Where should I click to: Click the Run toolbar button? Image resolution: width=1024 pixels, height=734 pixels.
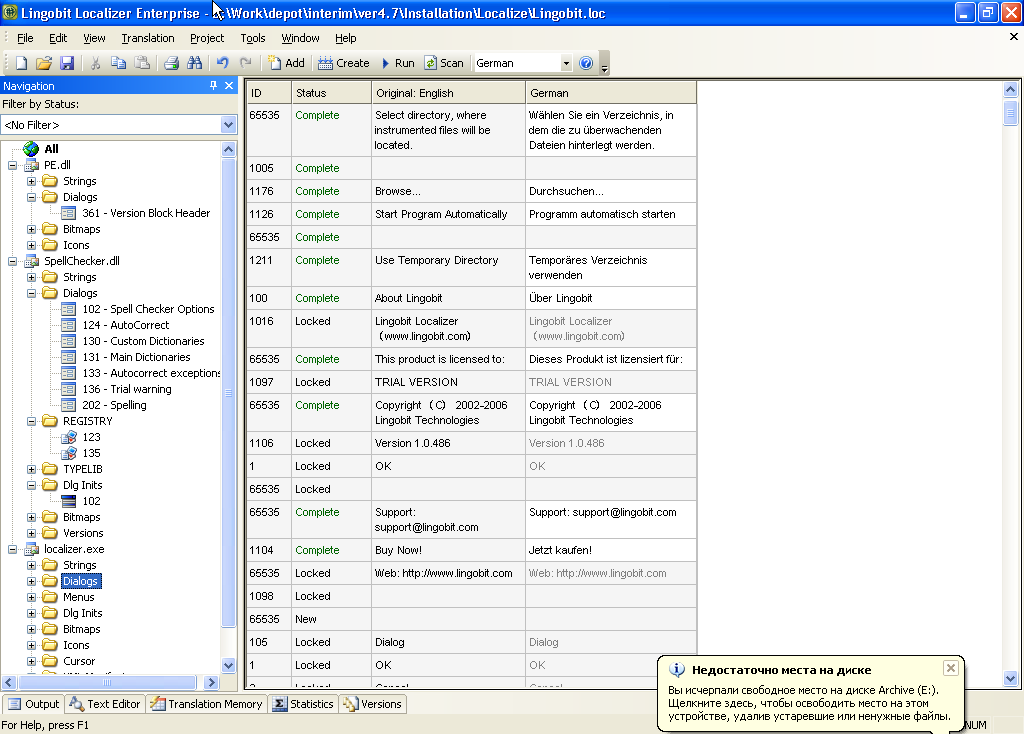(398, 63)
